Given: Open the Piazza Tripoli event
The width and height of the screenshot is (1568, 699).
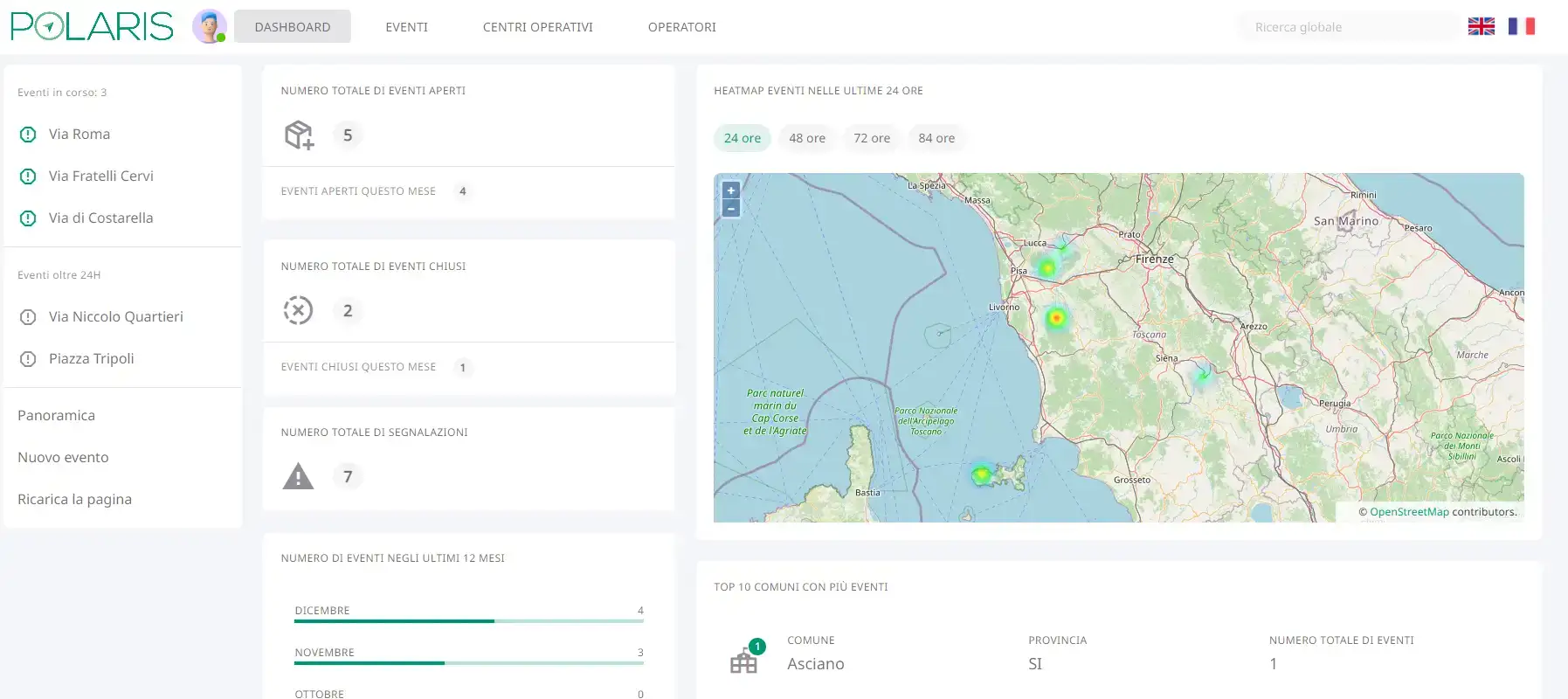Looking at the screenshot, I should tap(92, 358).
